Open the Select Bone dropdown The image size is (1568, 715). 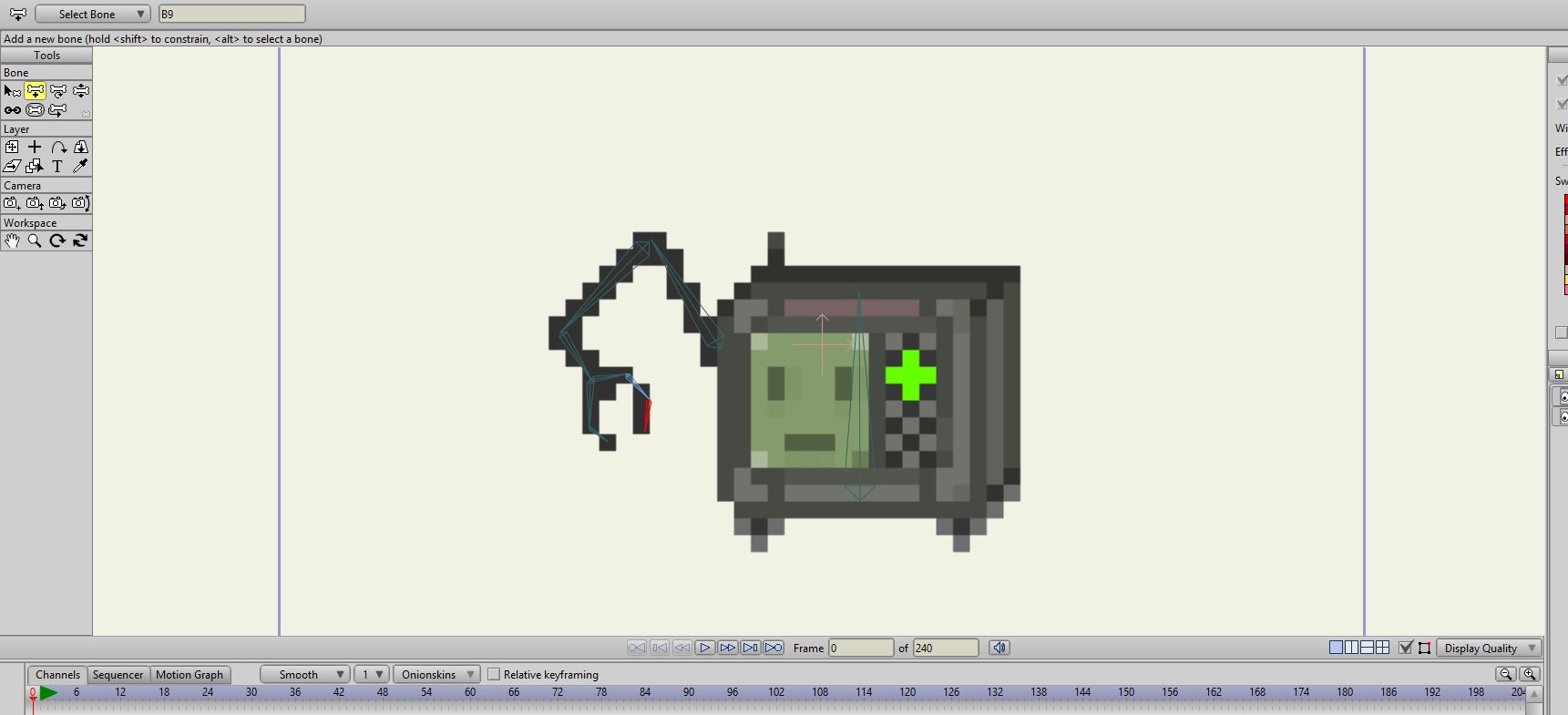coord(93,14)
